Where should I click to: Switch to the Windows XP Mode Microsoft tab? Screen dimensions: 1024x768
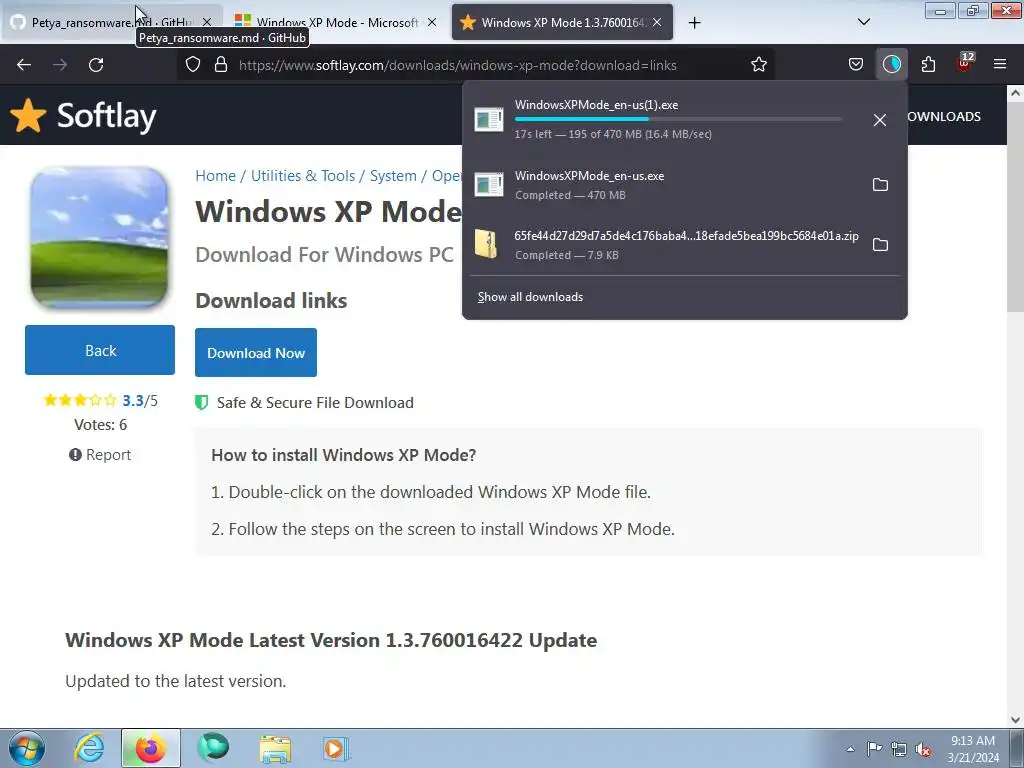point(336,22)
